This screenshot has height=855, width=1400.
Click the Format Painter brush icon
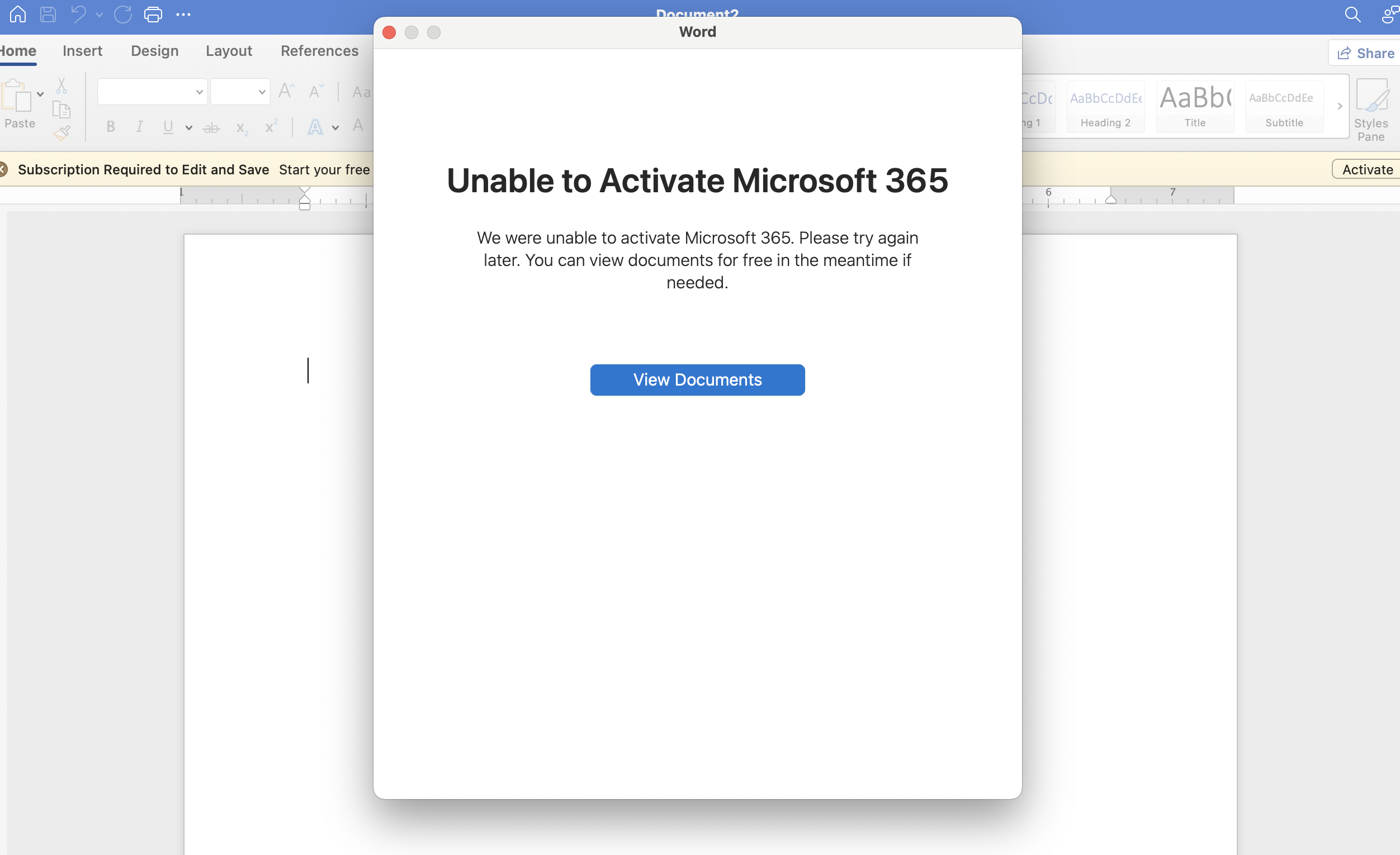62,134
